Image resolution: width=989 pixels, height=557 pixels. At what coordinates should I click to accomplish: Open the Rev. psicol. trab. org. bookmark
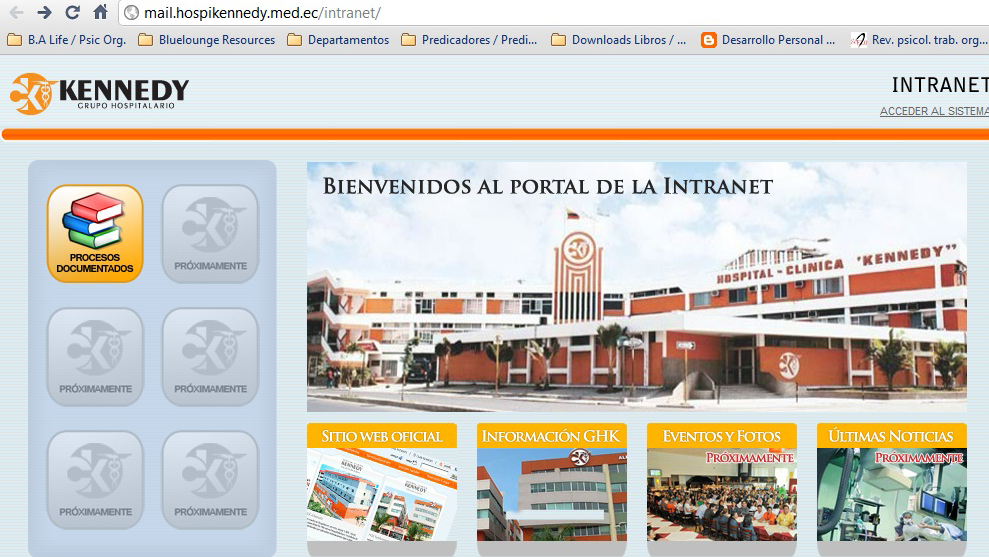[x=919, y=40]
